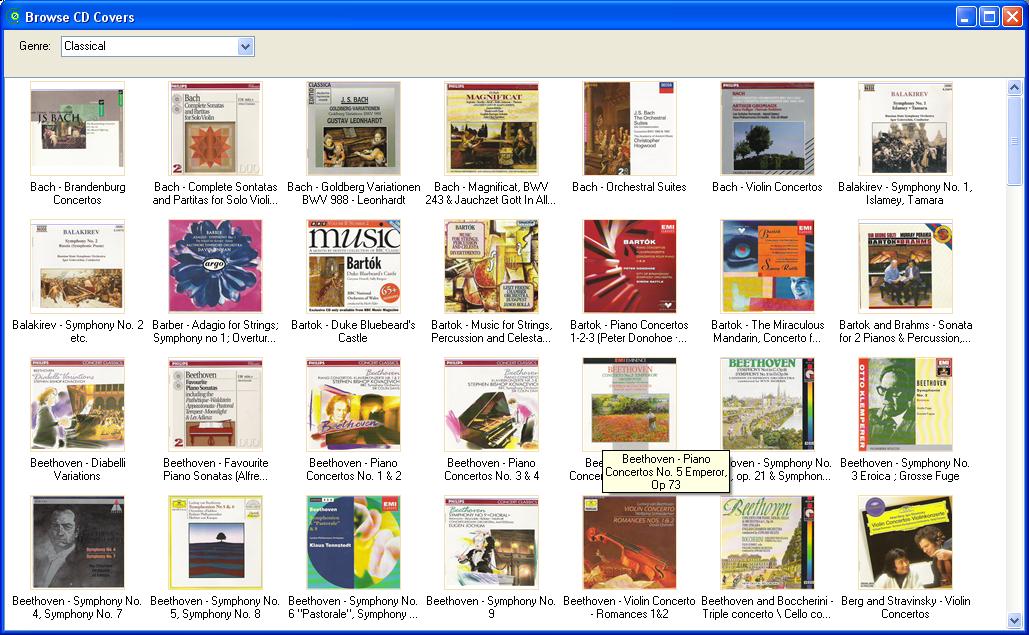Image resolution: width=1029 pixels, height=635 pixels.
Task: Select the Bach Orchestral Suites cover
Action: (629, 129)
